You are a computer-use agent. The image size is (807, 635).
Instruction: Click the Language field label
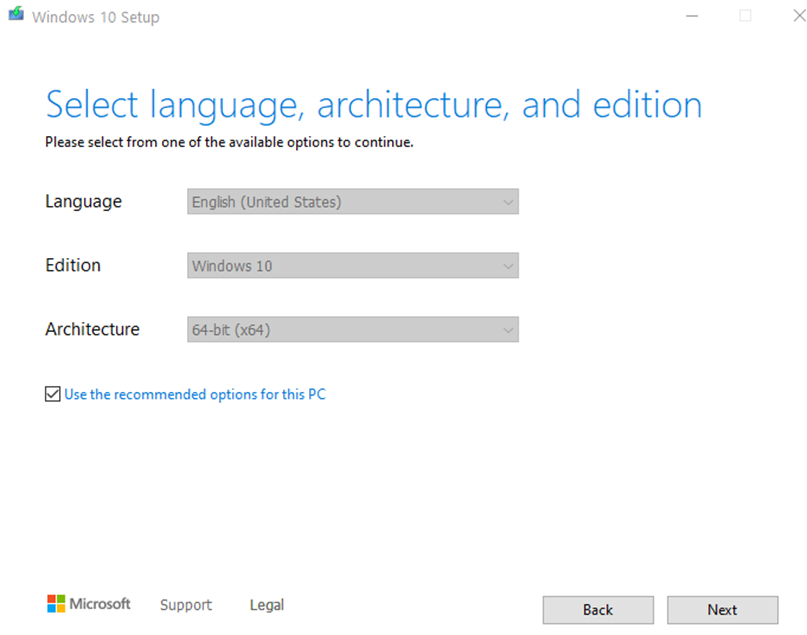pos(83,202)
